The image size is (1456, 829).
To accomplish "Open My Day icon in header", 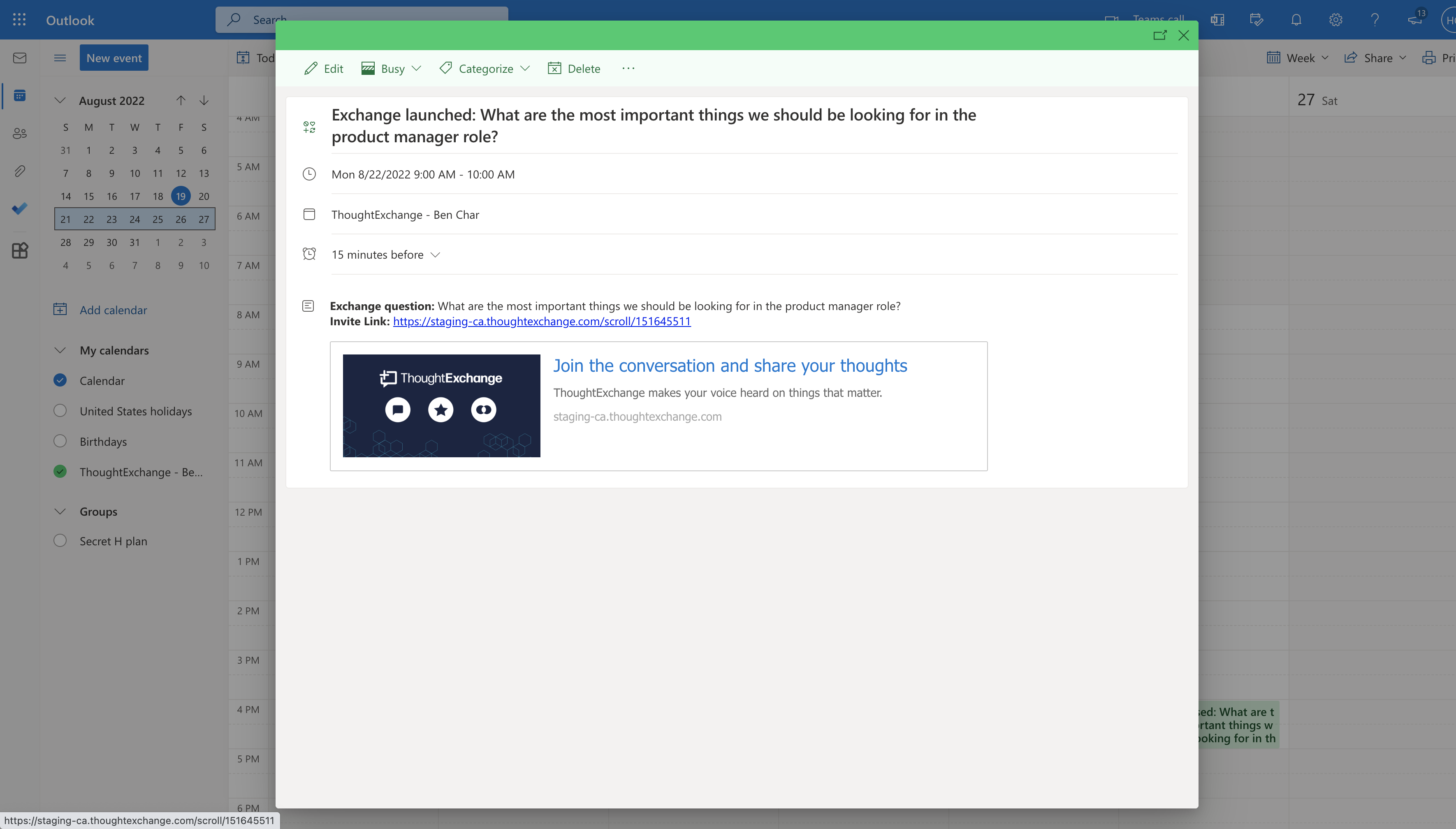I will 1257,20.
